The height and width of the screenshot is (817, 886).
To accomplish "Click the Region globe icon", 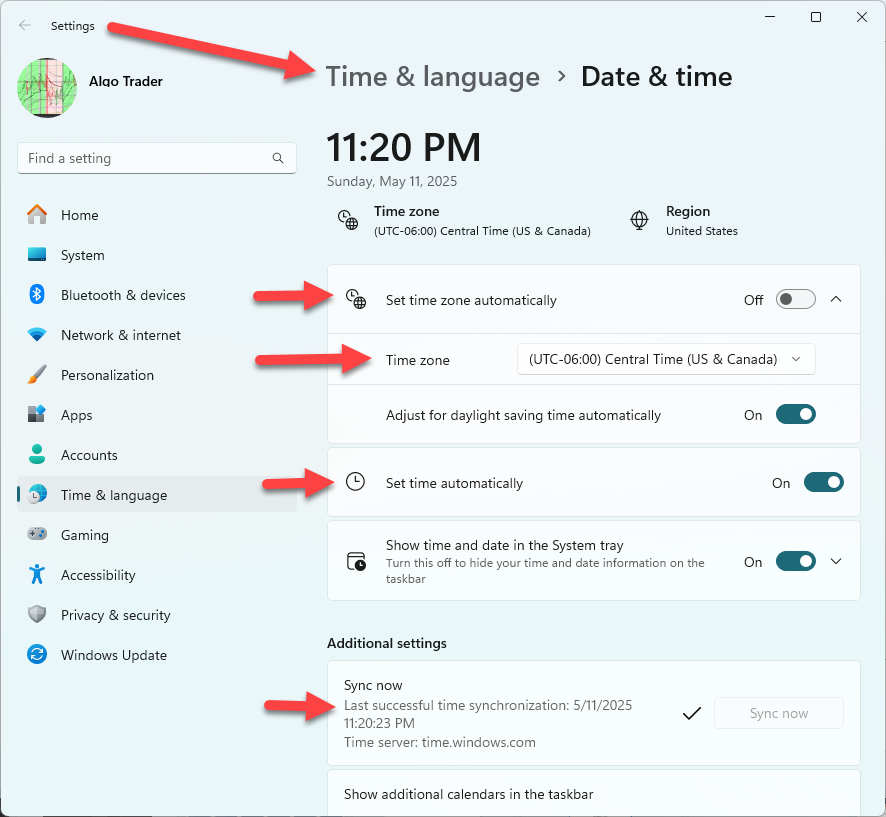I will point(639,220).
